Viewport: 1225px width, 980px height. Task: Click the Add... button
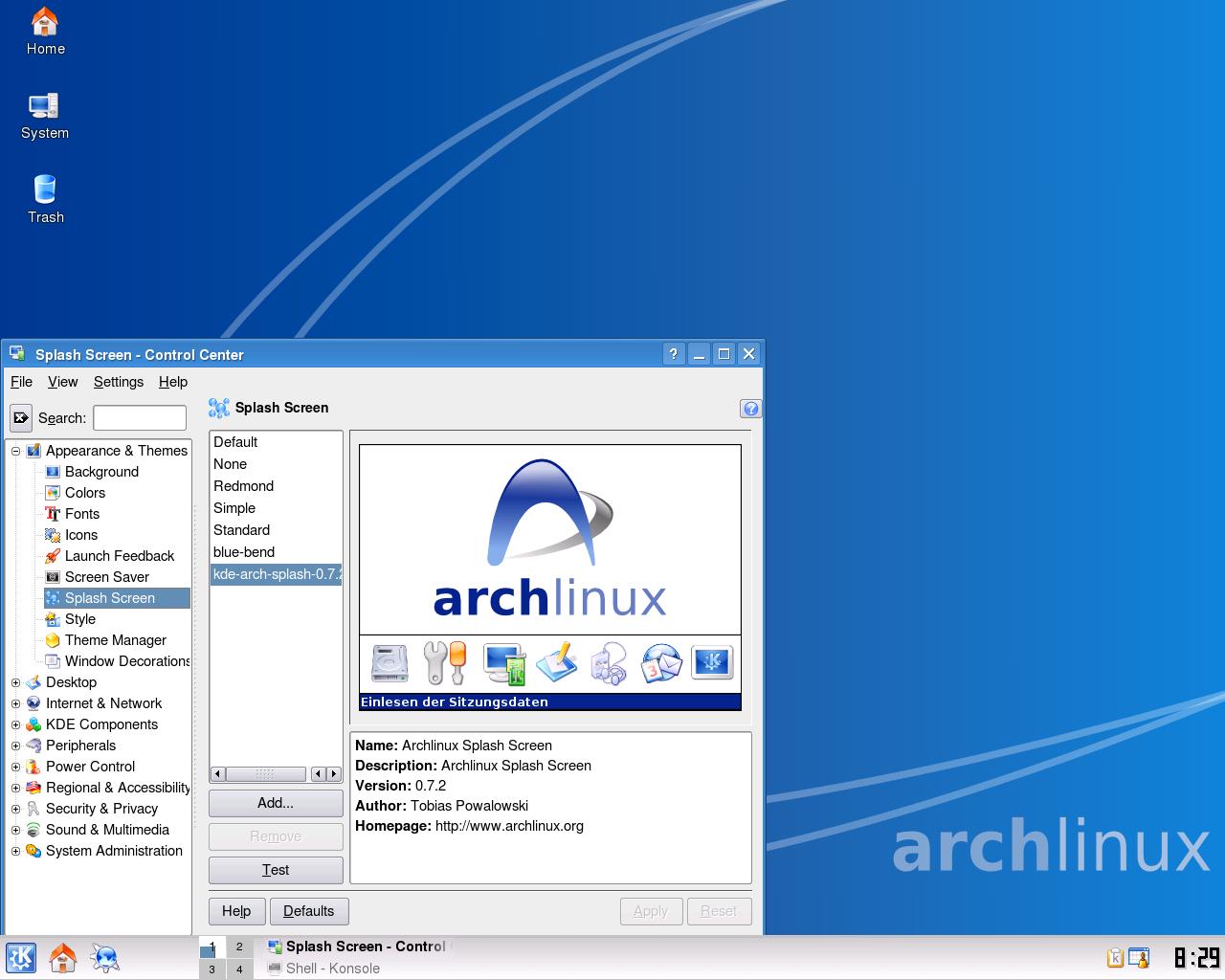pyautogui.click(x=276, y=803)
